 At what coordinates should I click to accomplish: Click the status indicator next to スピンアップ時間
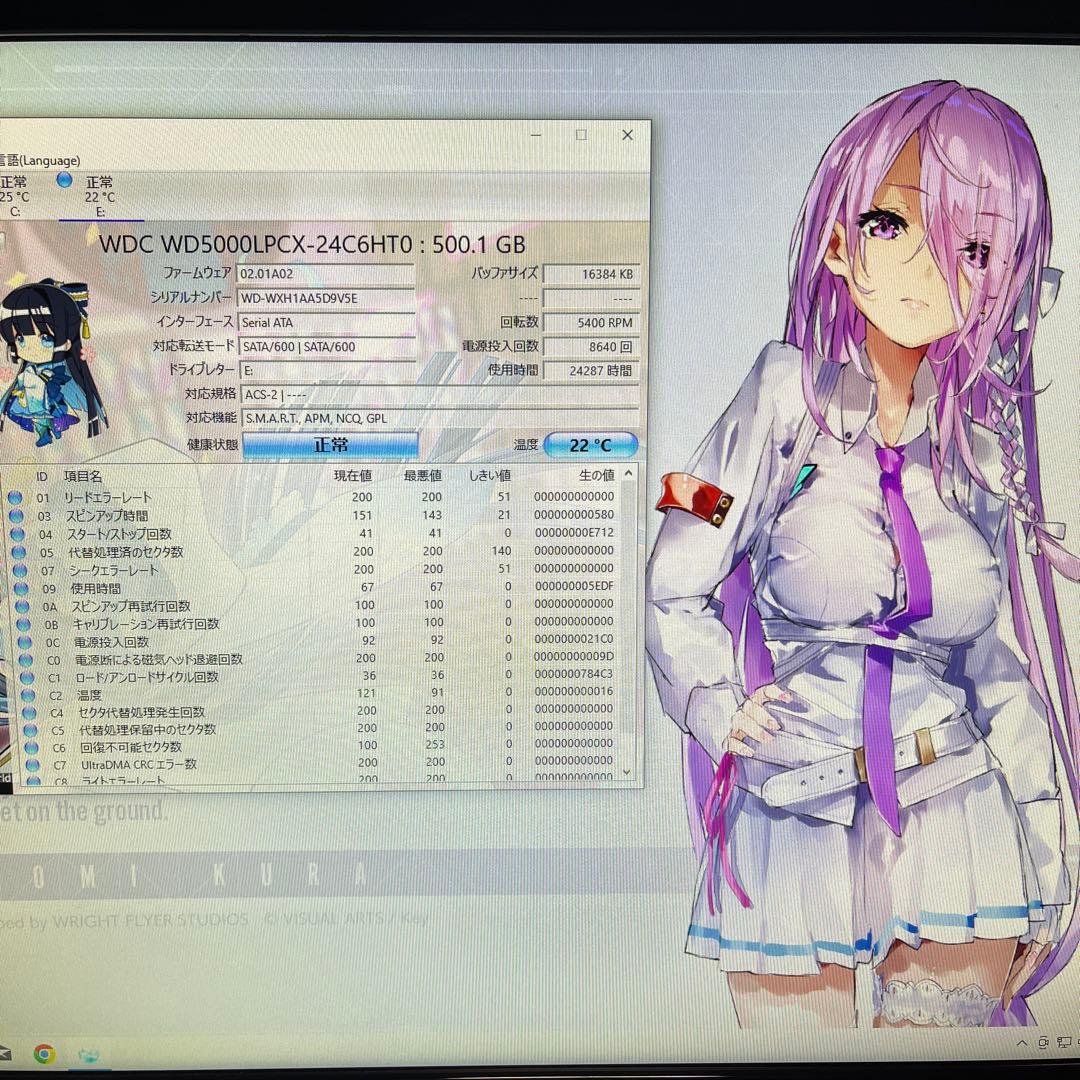pos(20,514)
